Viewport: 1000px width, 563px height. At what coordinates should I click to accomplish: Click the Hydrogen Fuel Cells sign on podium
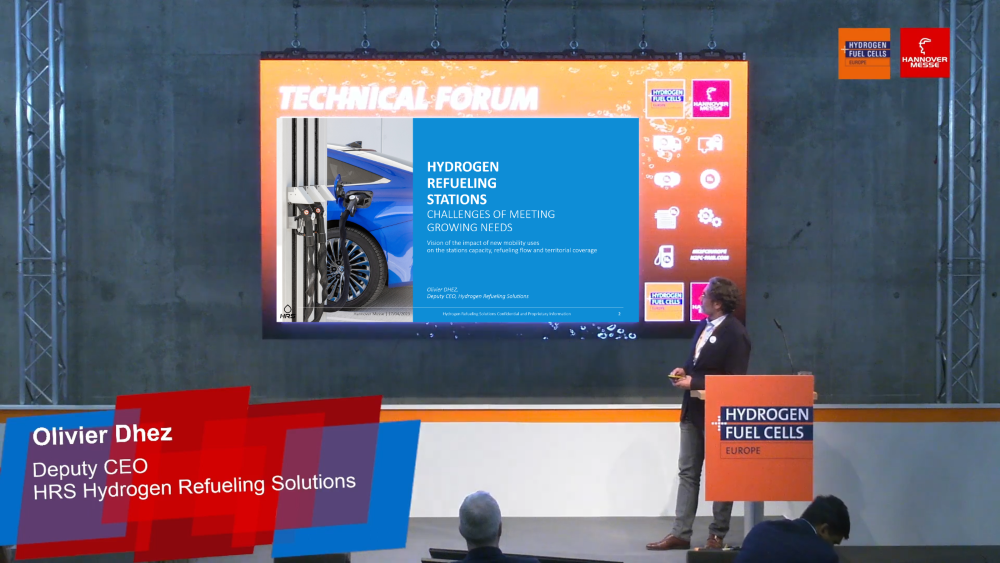tap(759, 429)
